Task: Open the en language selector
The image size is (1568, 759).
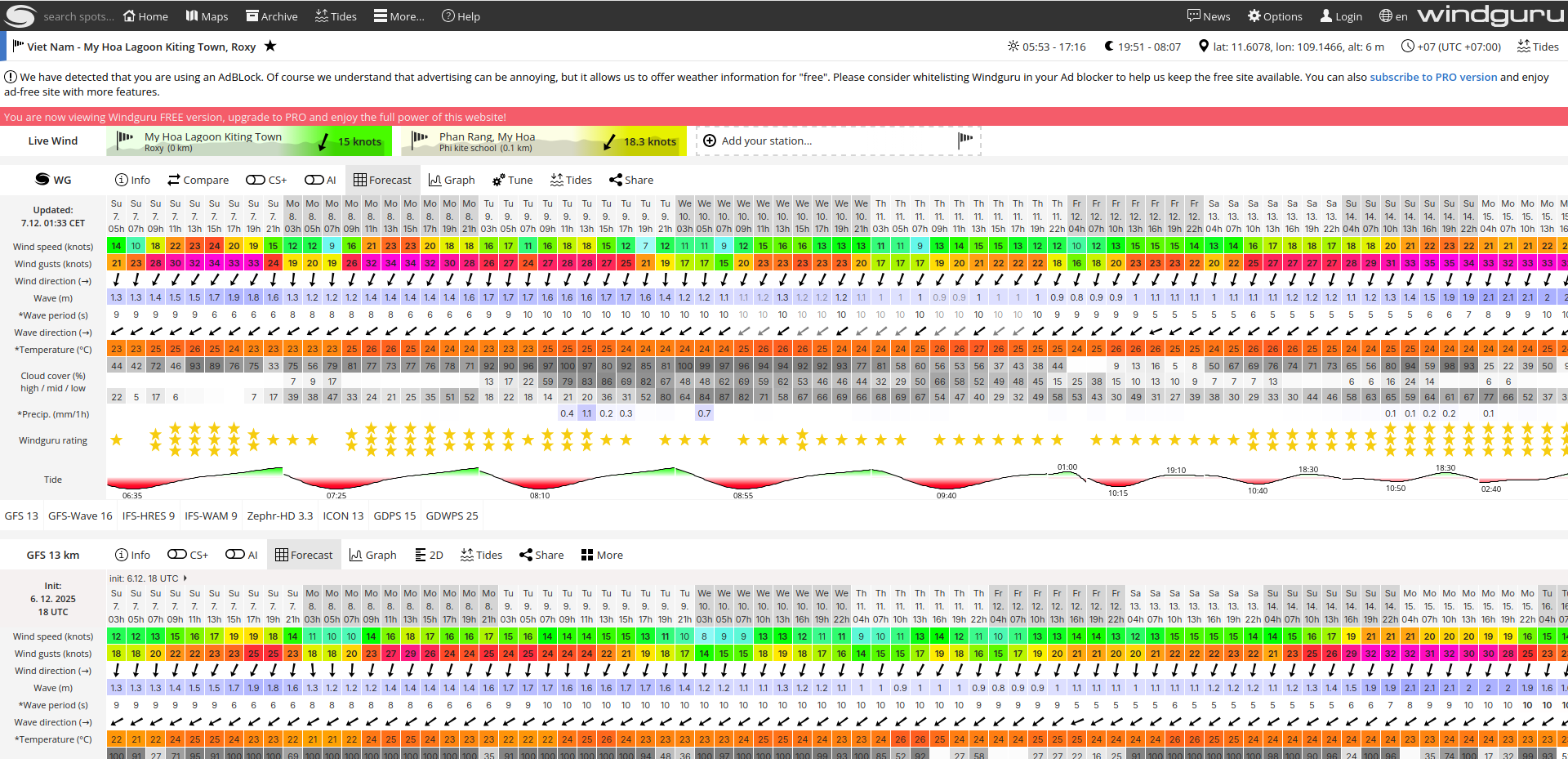Action: point(1393,16)
